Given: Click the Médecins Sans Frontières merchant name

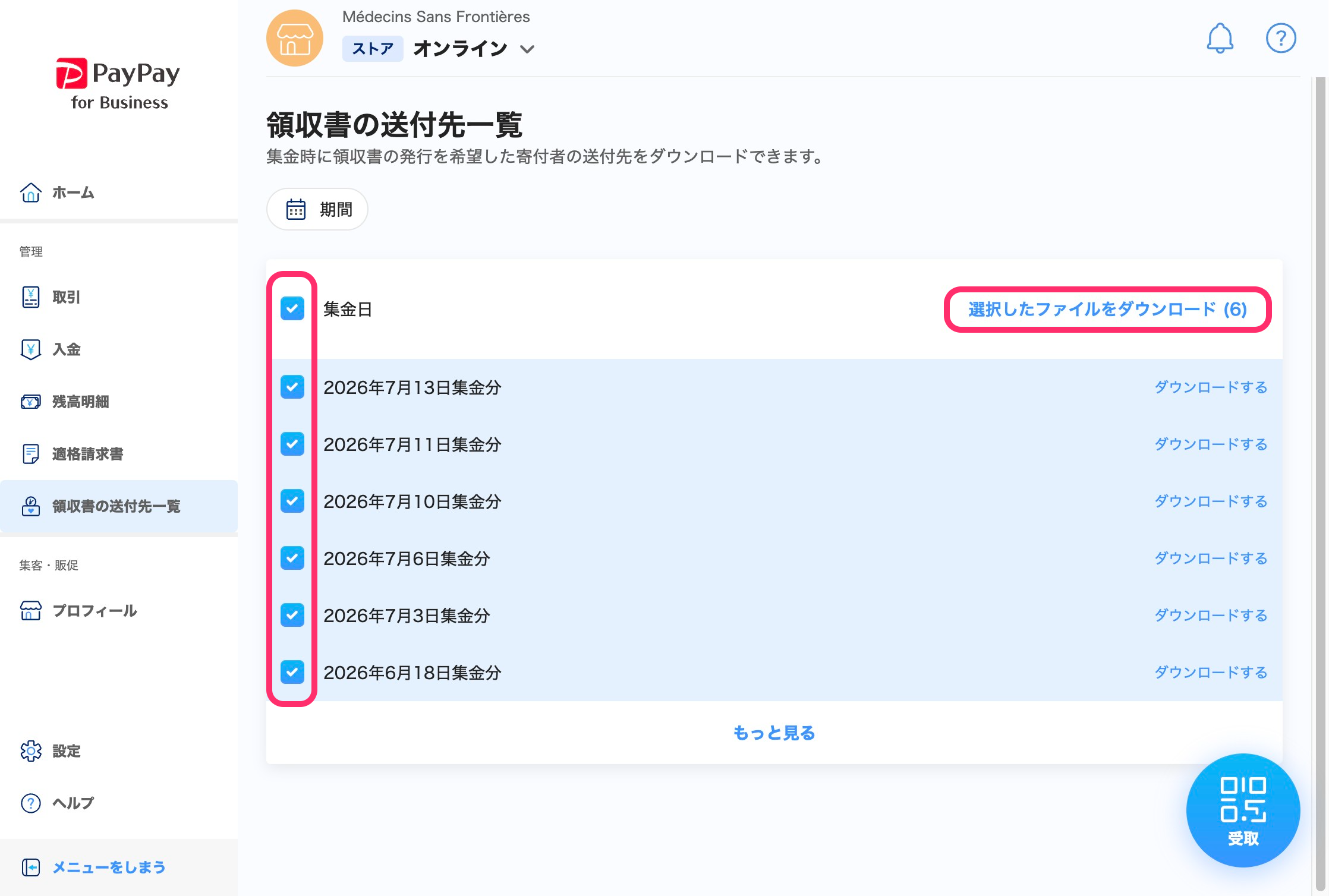Looking at the screenshot, I should 436,17.
